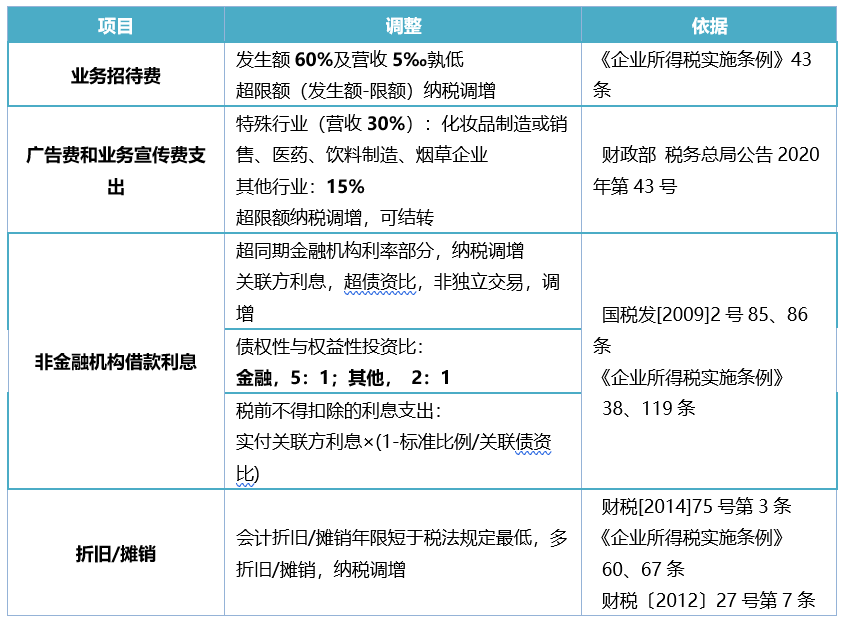Click 超限额（发生额-限额）纳税调增 line
Image resolution: width=848 pixels, height=622 pixels.
coord(366,90)
